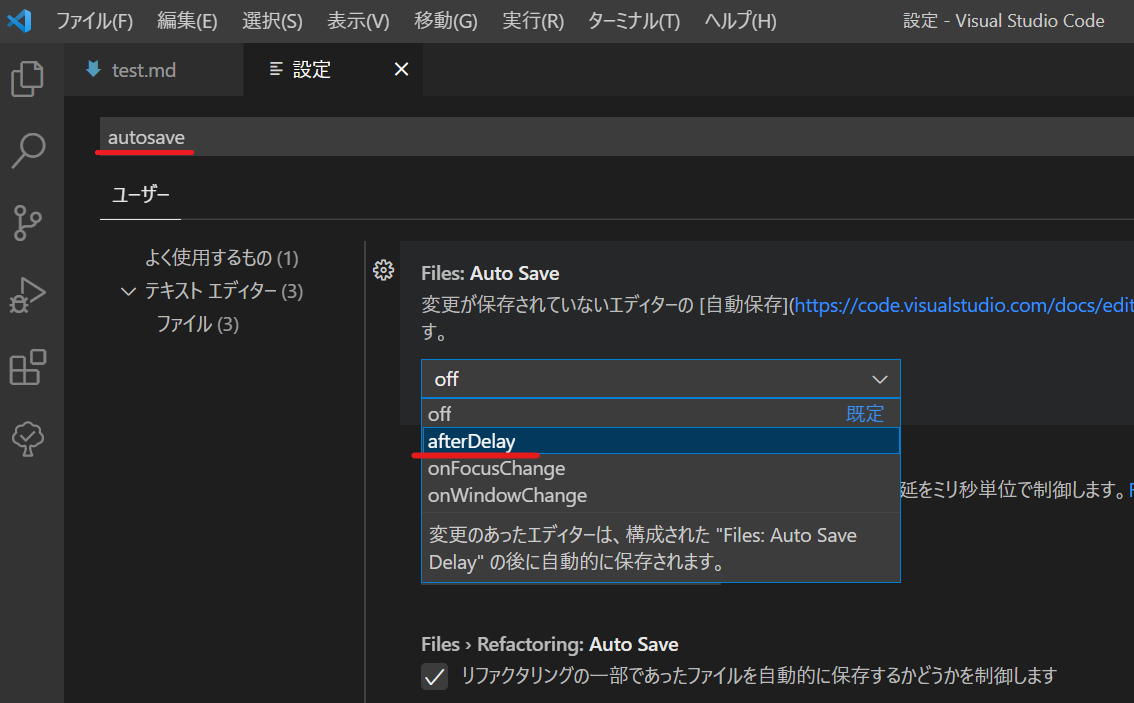Choose afterDelay option in dropdown

(660, 440)
